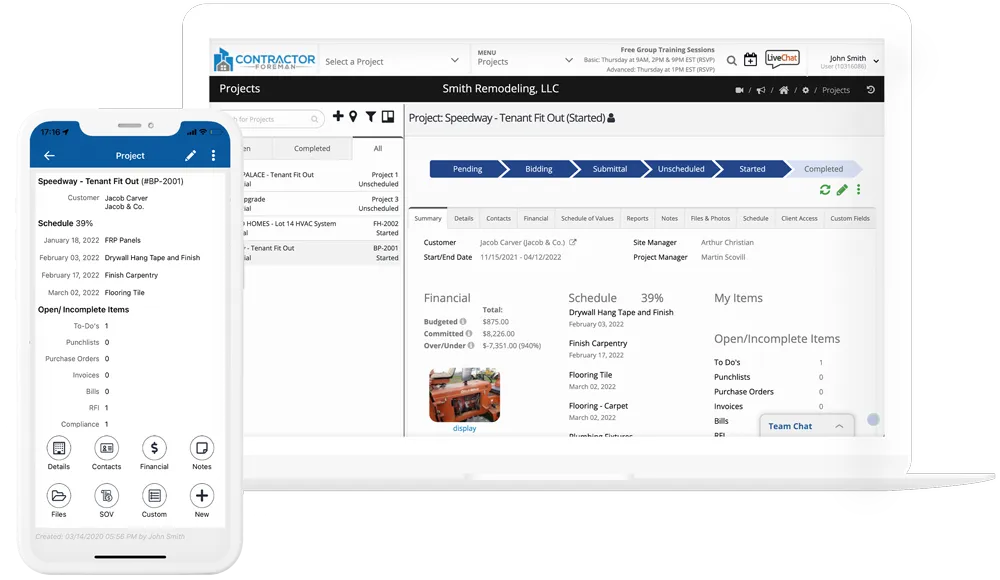
Task: Set project status to Bidding
Action: coord(539,169)
